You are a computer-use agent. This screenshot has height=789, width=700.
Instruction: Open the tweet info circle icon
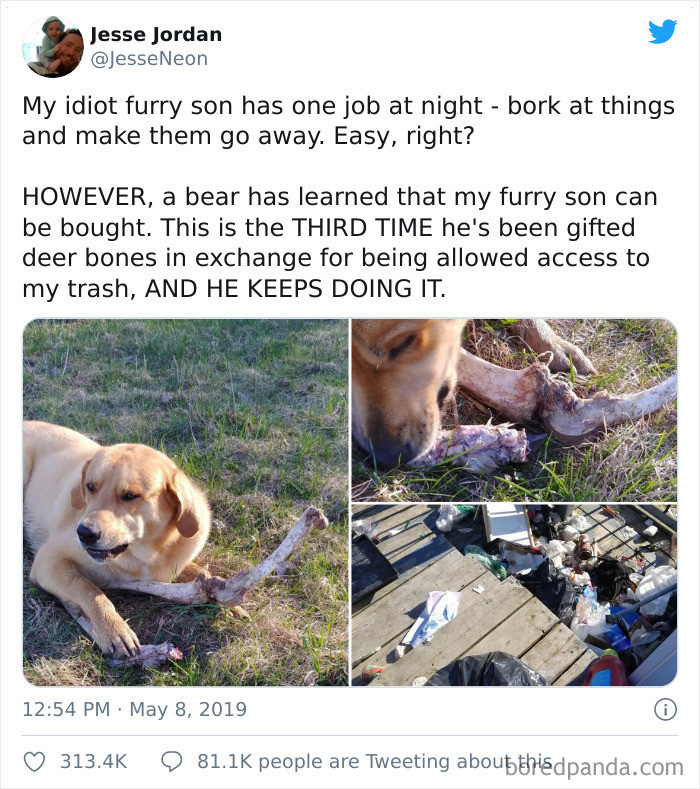pos(664,710)
